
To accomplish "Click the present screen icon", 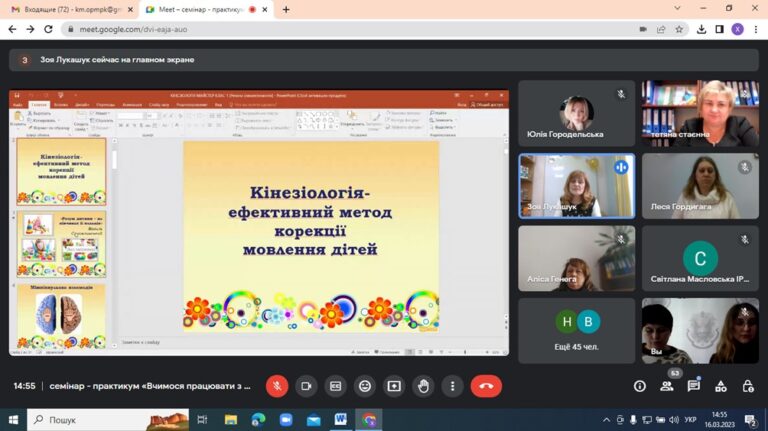I will 394,386.
